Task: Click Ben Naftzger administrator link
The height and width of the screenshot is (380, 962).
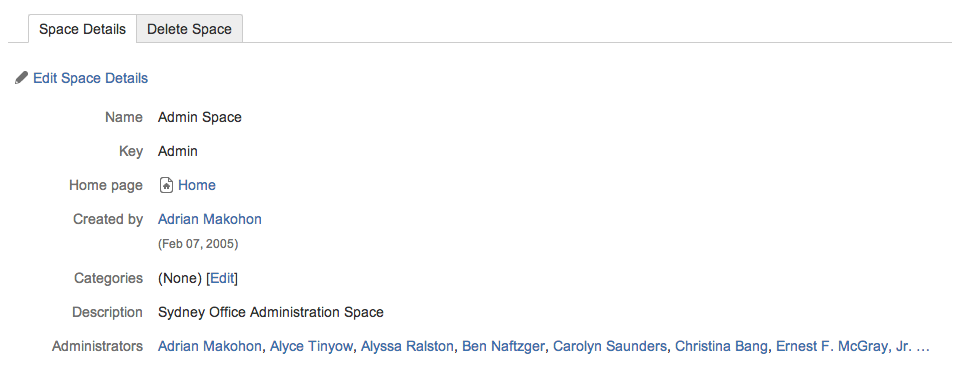Action: point(503,346)
